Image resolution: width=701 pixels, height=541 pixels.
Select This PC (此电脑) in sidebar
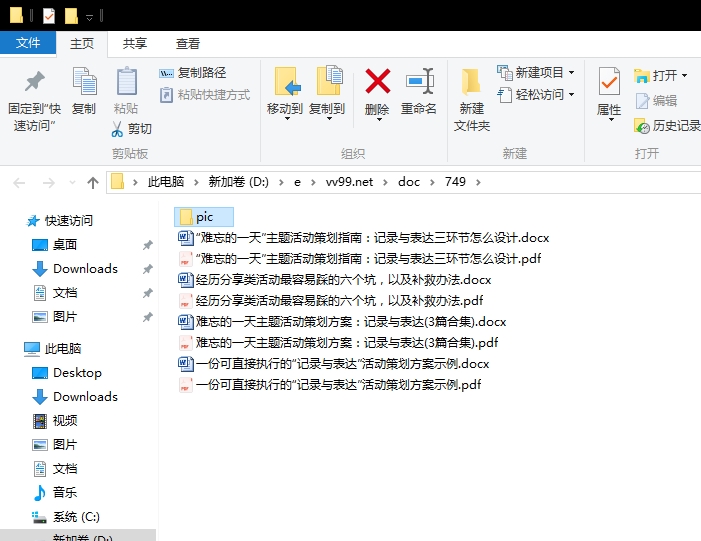pos(53,348)
